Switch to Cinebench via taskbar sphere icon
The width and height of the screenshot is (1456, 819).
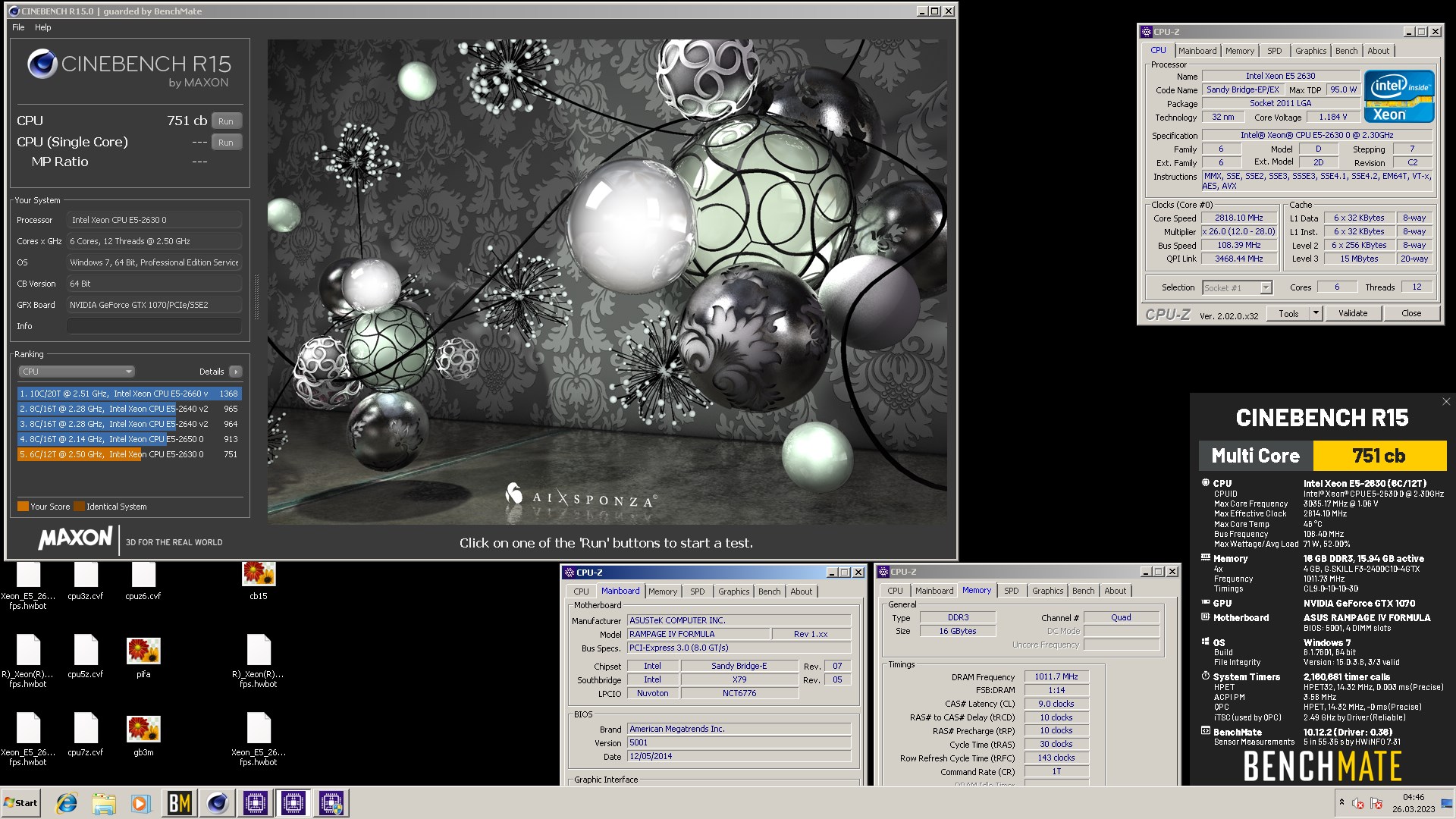(218, 803)
